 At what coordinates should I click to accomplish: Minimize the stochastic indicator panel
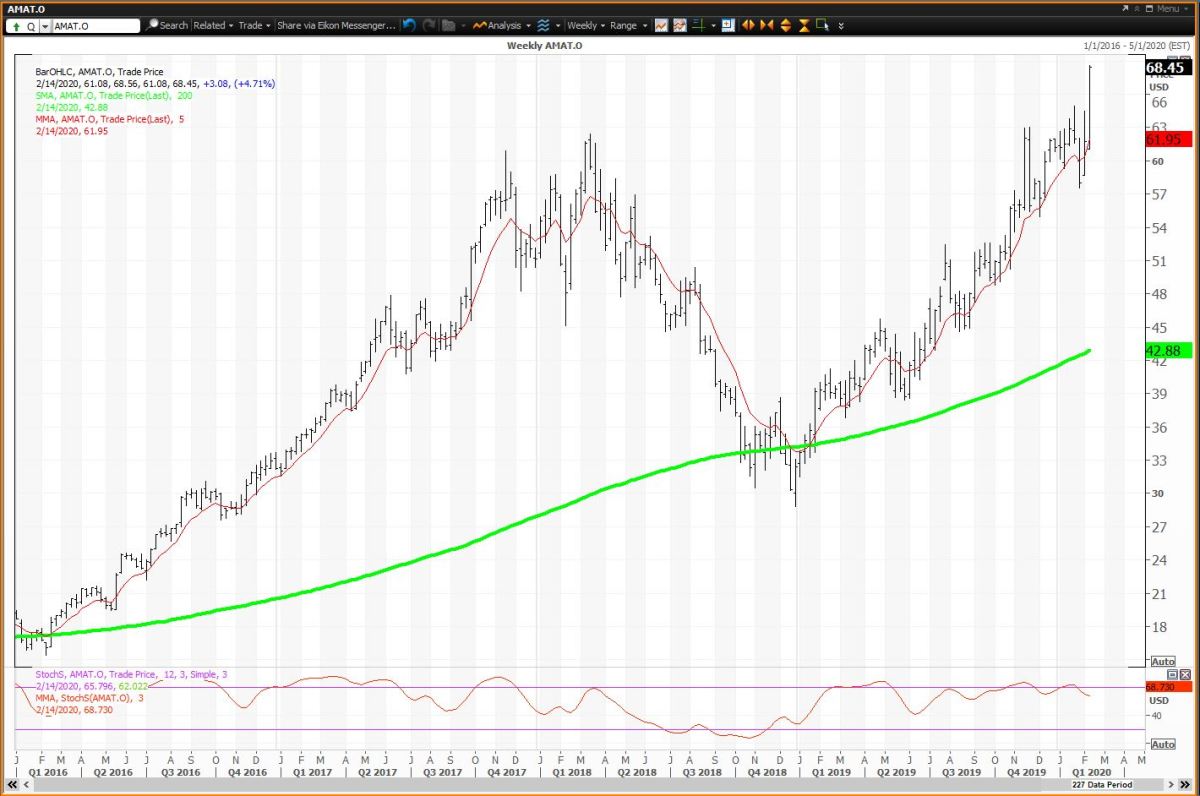click(x=1172, y=675)
